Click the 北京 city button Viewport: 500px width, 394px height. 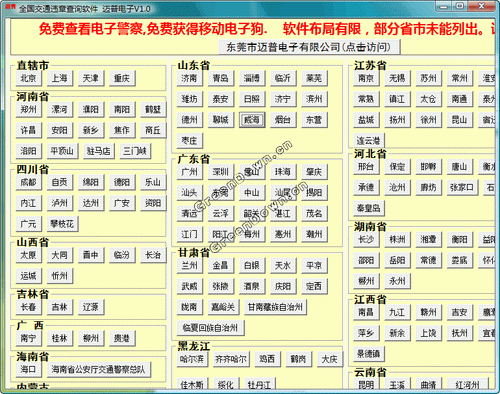pos(28,78)
